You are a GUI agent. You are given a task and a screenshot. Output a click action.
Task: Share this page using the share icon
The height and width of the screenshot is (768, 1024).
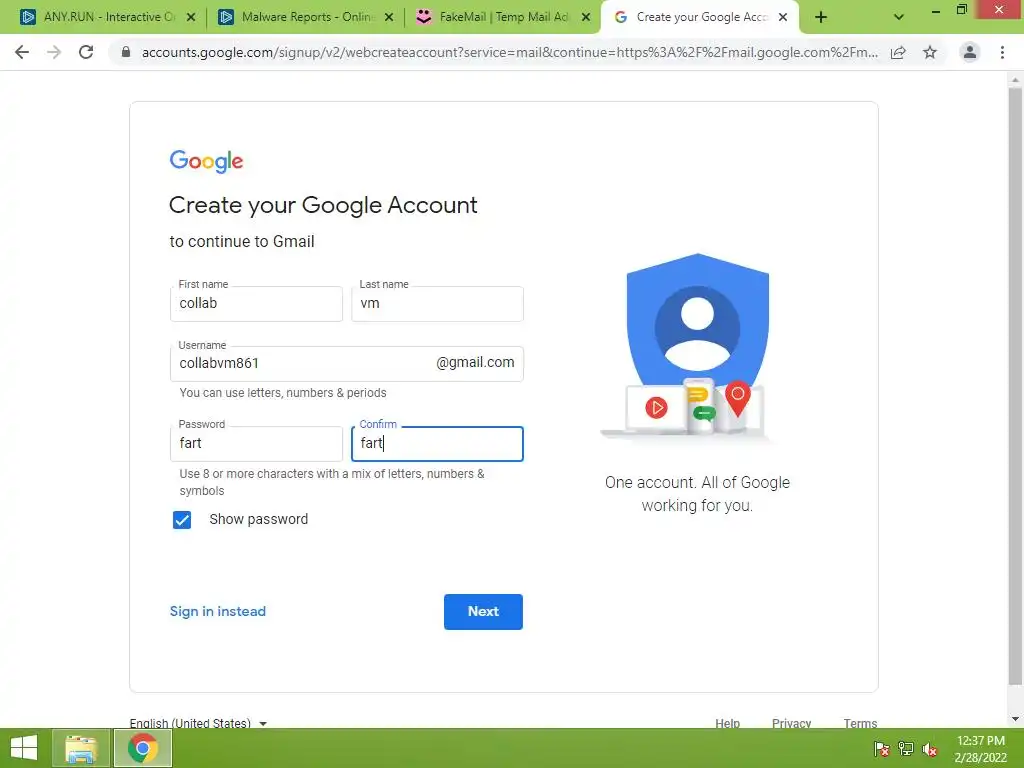[898, 52]
